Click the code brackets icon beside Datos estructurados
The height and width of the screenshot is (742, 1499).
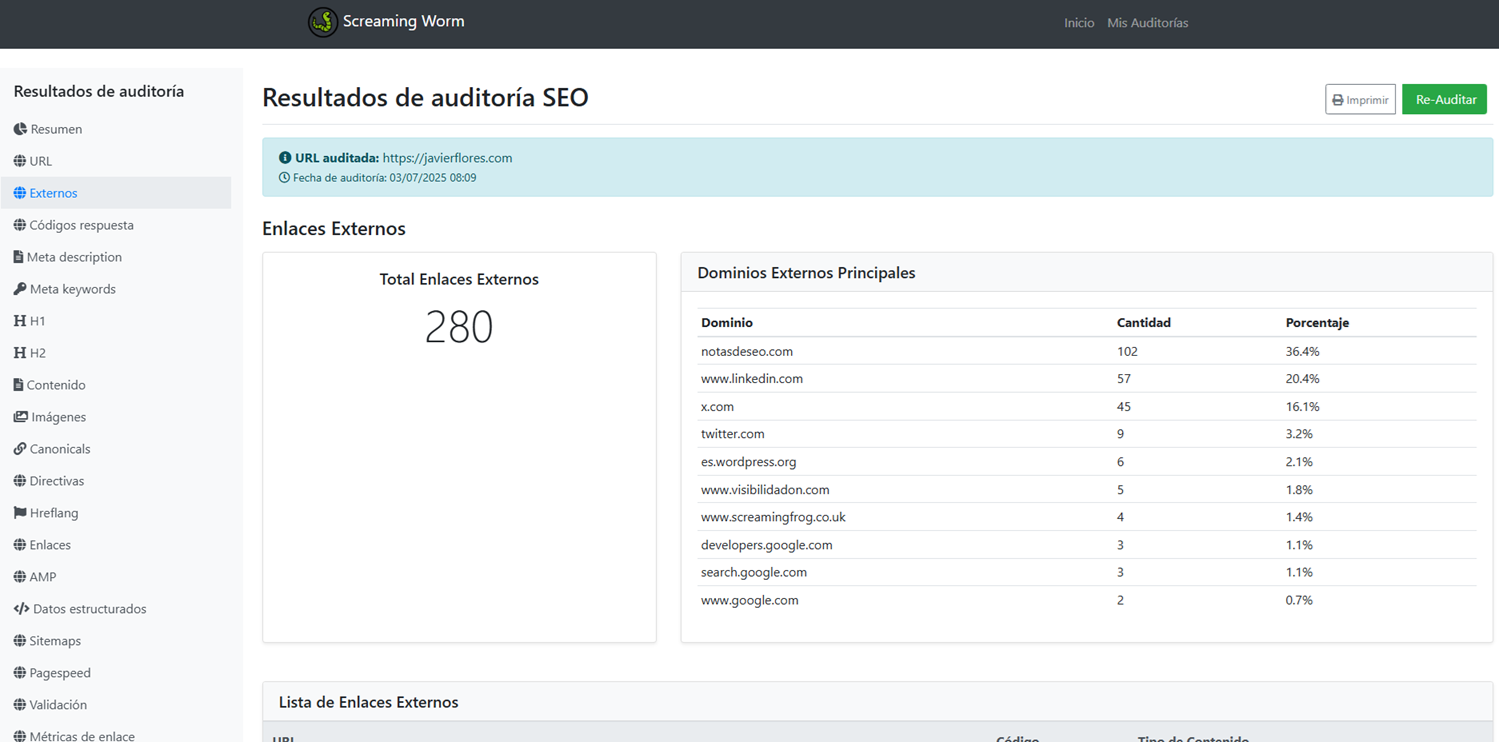[22, 609]
